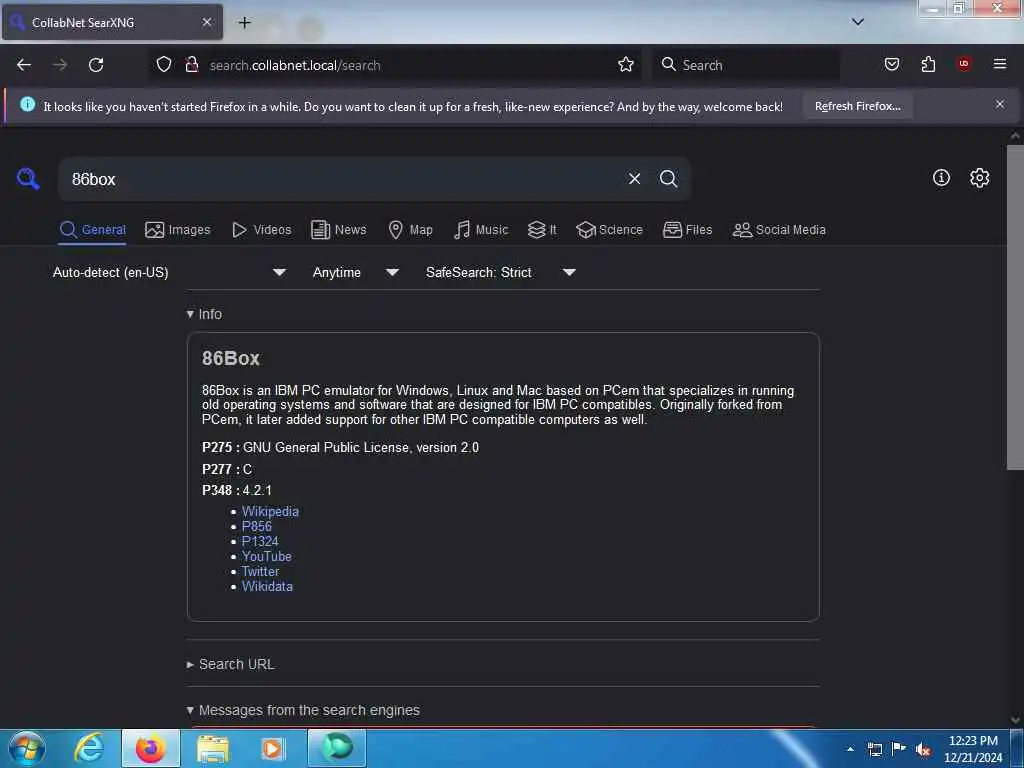Collapse the Info section
The width and height of the screenshot is (1024, 768).
tap(204, 314)
